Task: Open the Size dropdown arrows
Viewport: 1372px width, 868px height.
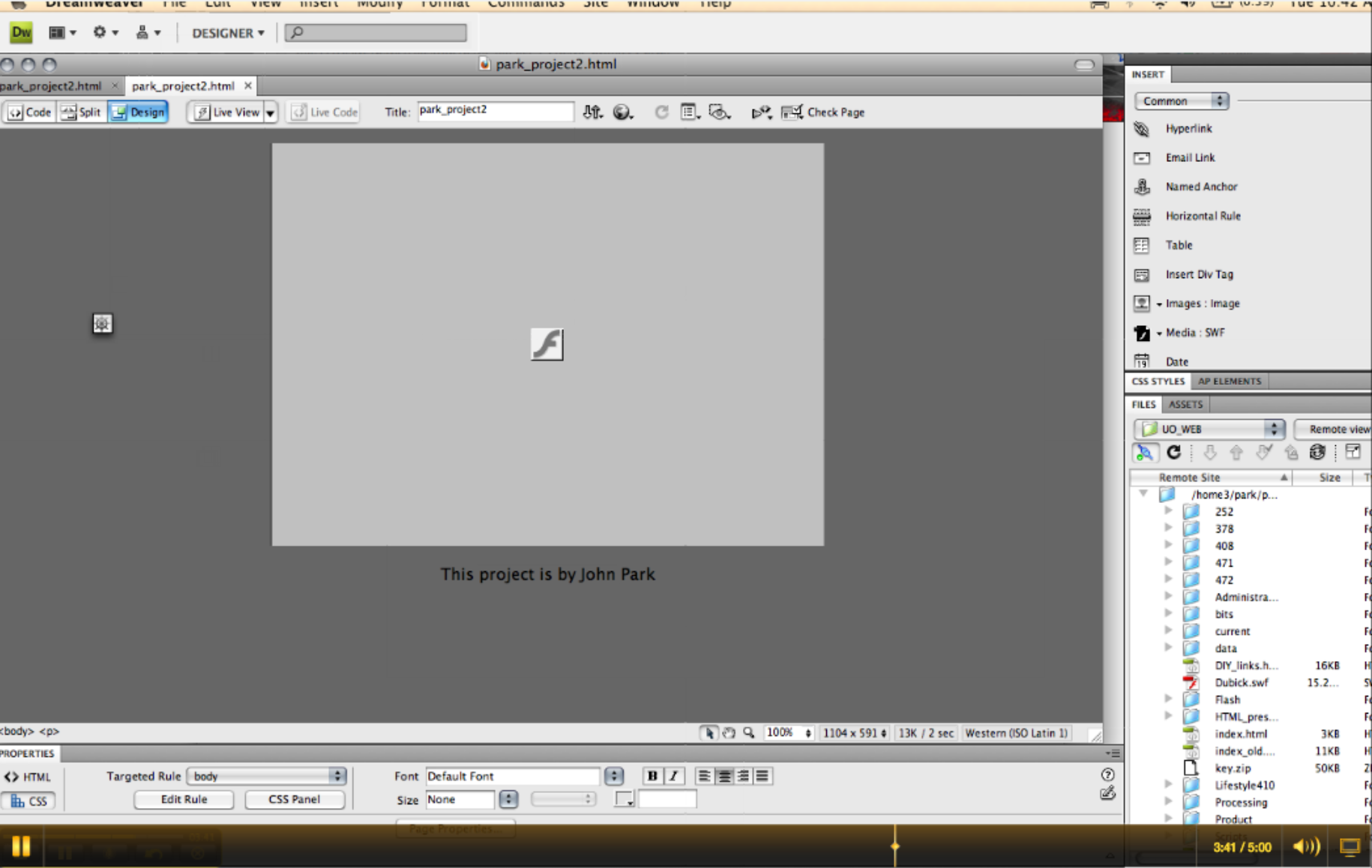Action: (508, 799)
